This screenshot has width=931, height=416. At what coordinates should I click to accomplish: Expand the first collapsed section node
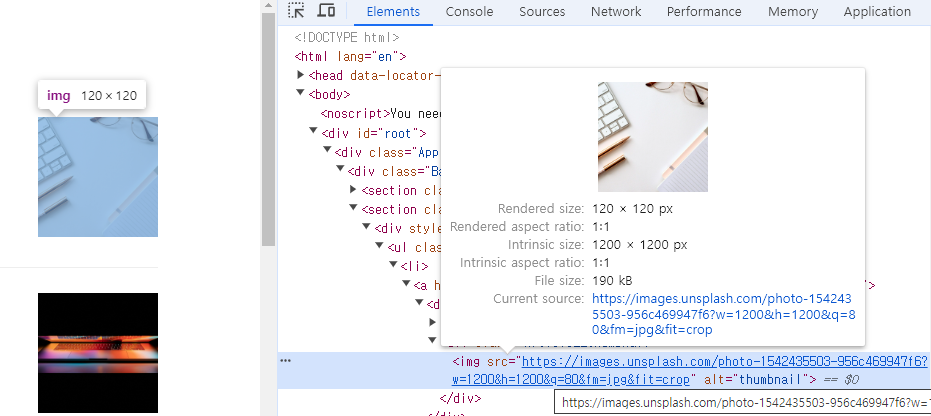pyautogui.click(x=353, y=189)
